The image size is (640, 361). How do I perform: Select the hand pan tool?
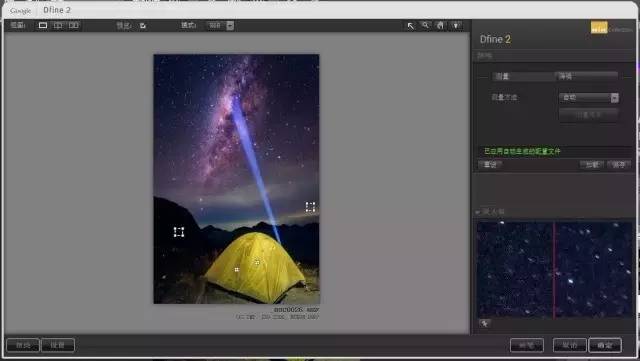[440, 25]
